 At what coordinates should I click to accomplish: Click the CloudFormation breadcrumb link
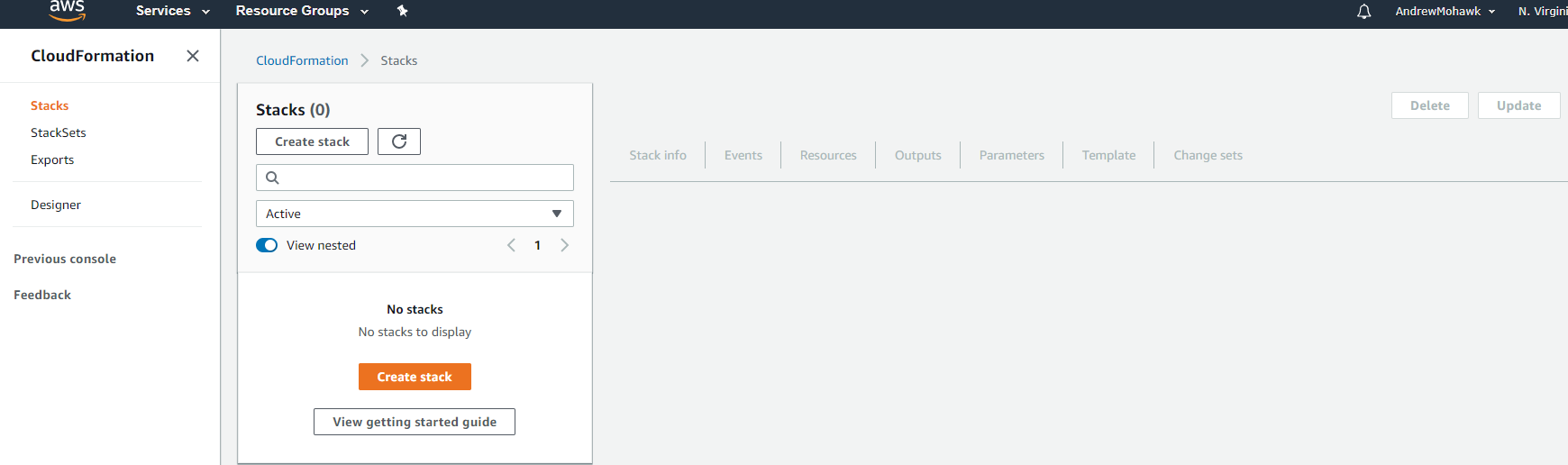click(x=302, y=60)
